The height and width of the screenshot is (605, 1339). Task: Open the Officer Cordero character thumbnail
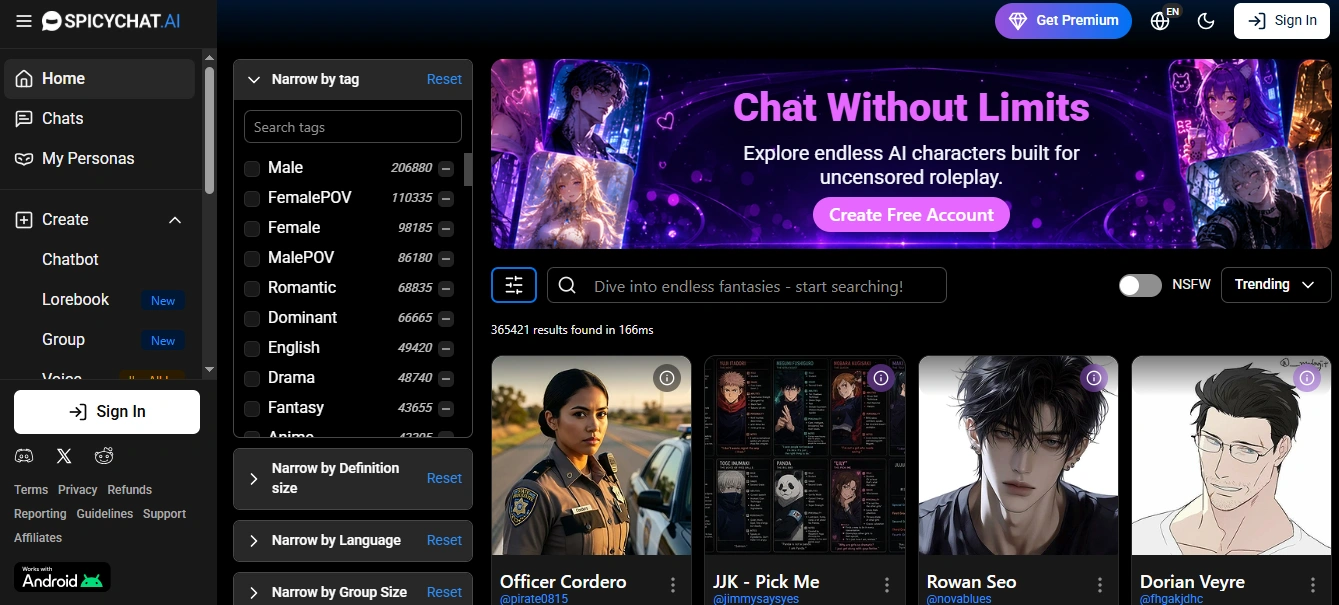coord(591,455)
